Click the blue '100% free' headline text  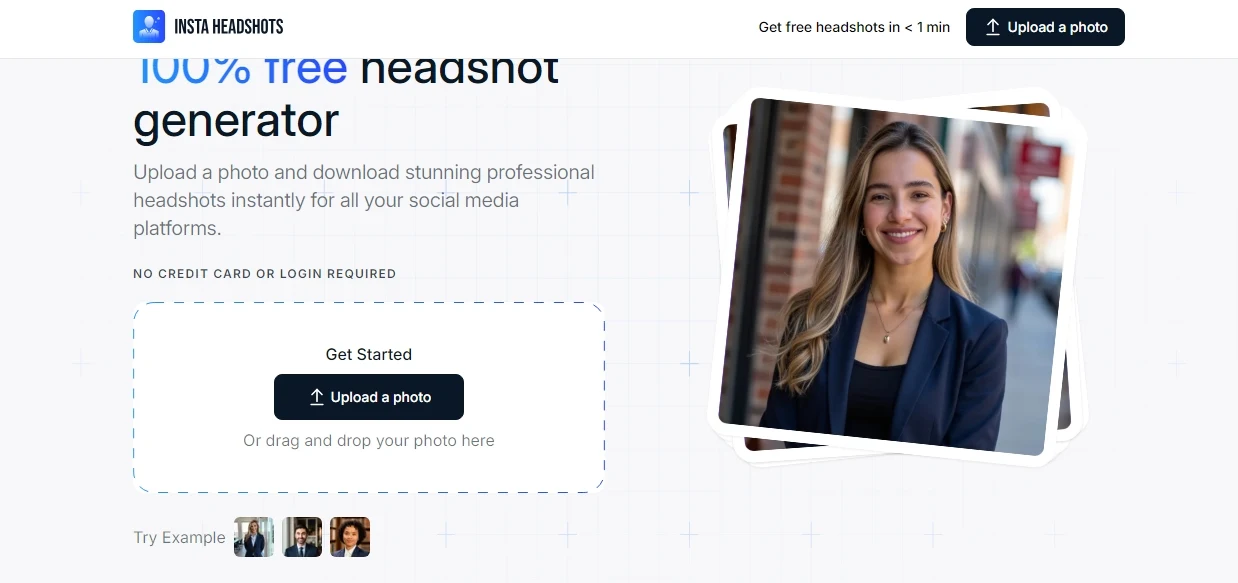pyautogui.click(x=241, y=72)
